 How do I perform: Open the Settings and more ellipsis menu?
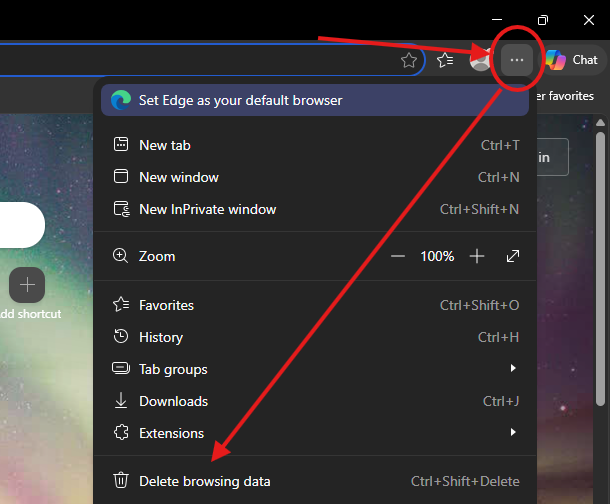coord(517,60)
